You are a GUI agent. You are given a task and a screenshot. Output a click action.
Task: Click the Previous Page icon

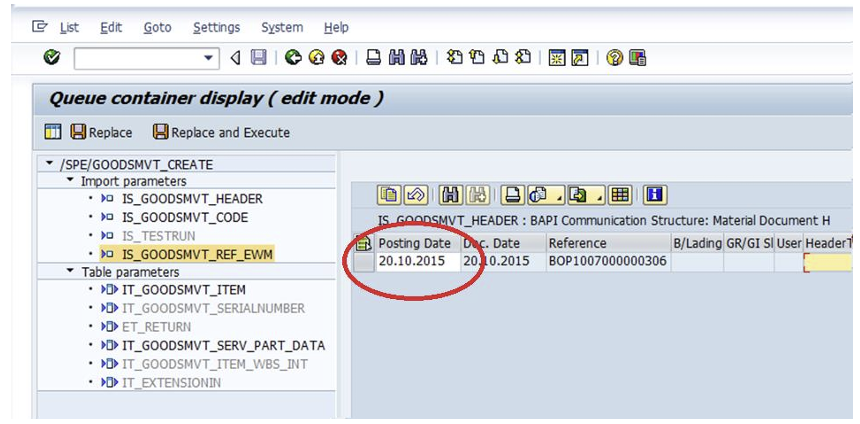[x=477, y=57]
